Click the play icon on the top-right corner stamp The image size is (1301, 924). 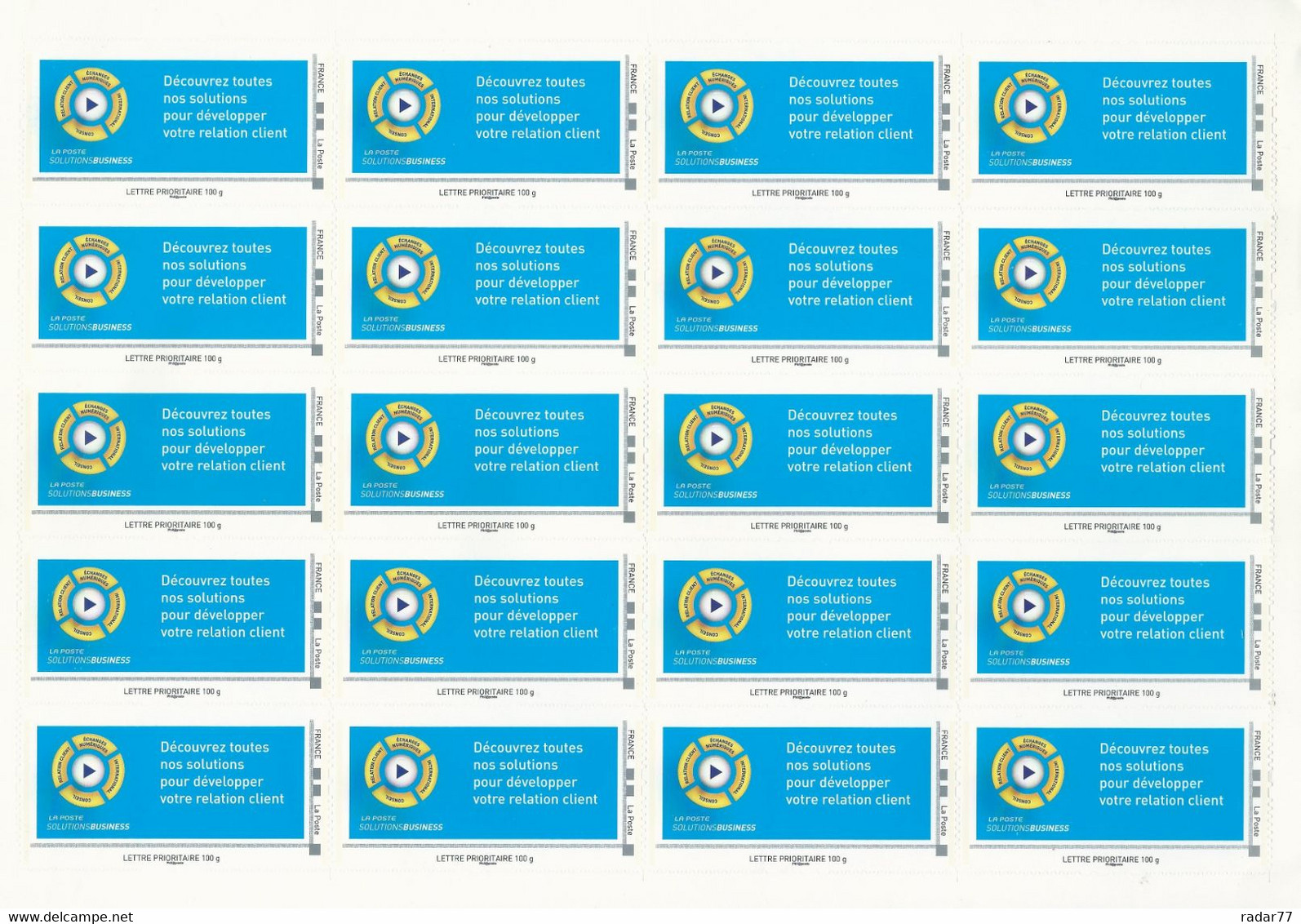[1031, 106]
